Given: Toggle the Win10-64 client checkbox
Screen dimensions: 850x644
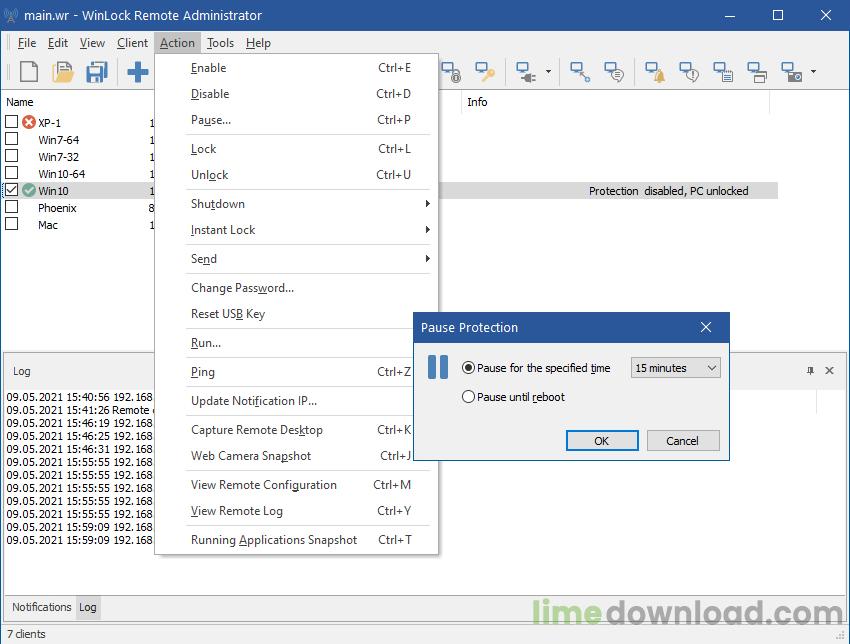Looking at the screenshot, I should tap(11, 172).
